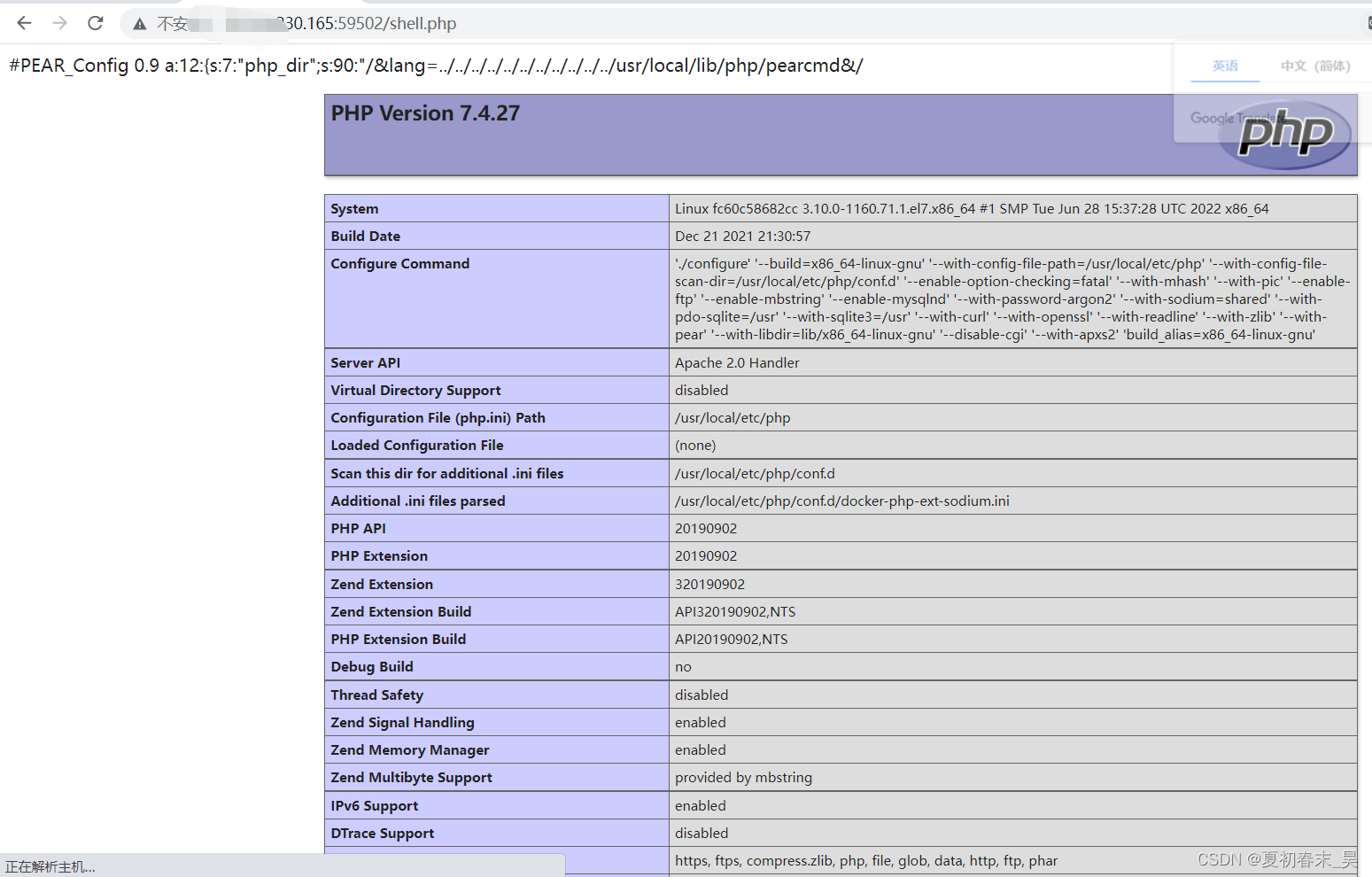Click the PEAR_Config 0.9 text line
The height and width of the screenshot is (877, 1372).
(x=436, y=66)
